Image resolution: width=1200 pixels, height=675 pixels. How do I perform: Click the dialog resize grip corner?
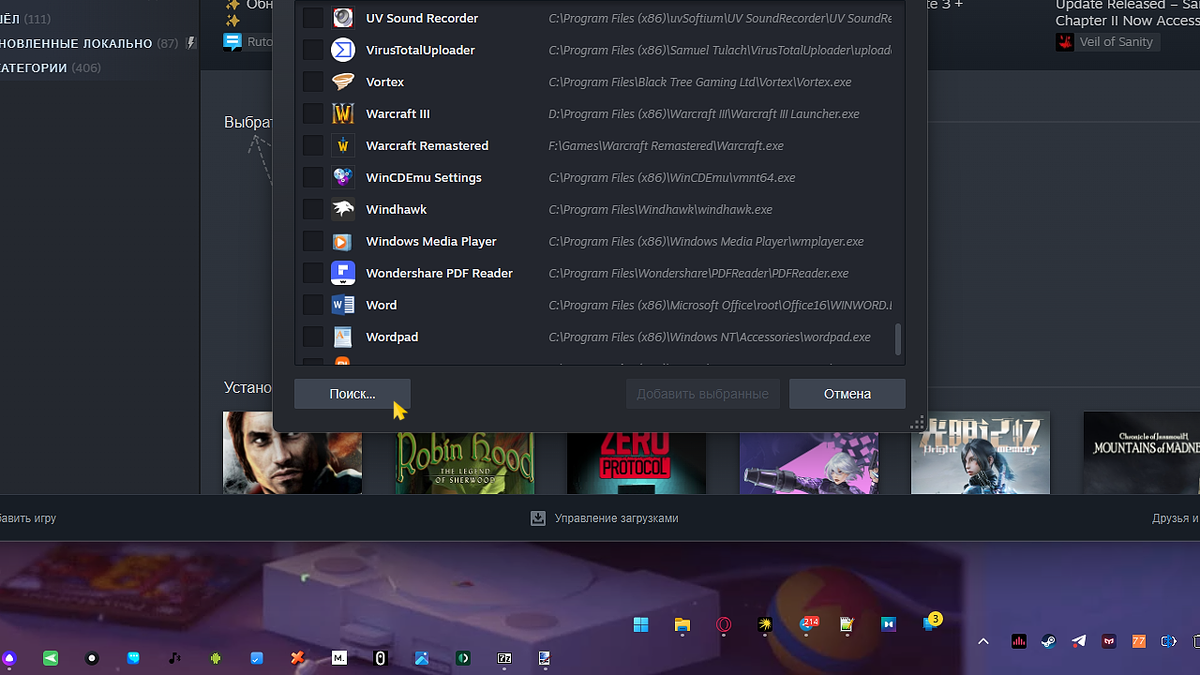click(917, 423)
